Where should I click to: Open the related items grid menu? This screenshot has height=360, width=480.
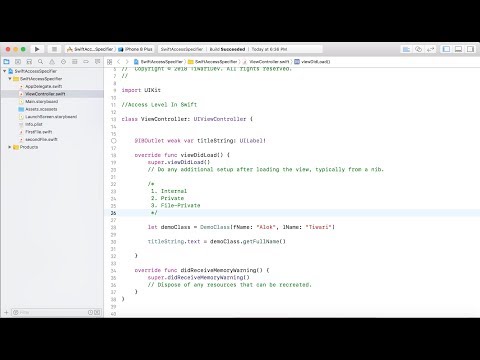click(x=109, y=62)
